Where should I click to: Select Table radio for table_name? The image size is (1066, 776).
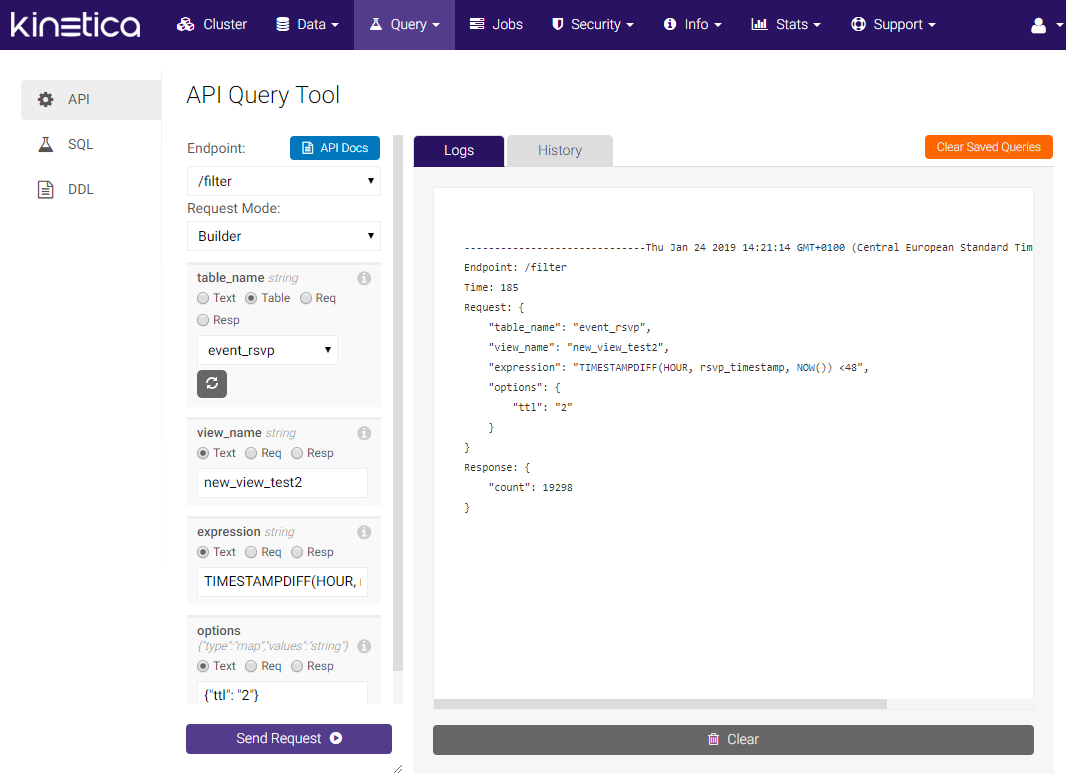pyautogui.click(x=251, y=299)
